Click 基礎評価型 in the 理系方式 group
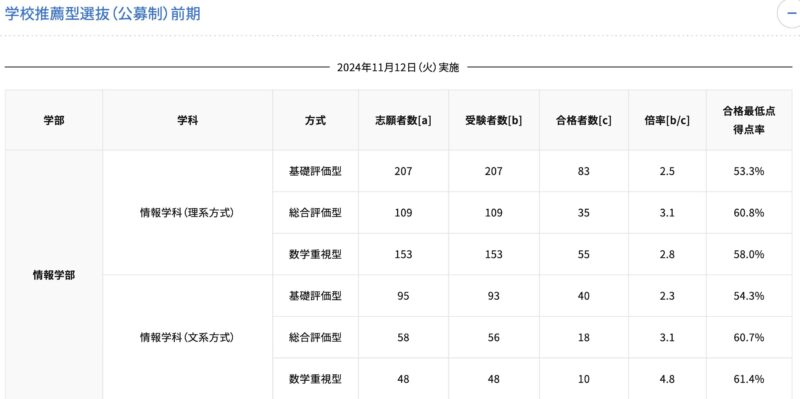This screenshot has height=399, width=800. coord(315,171)
